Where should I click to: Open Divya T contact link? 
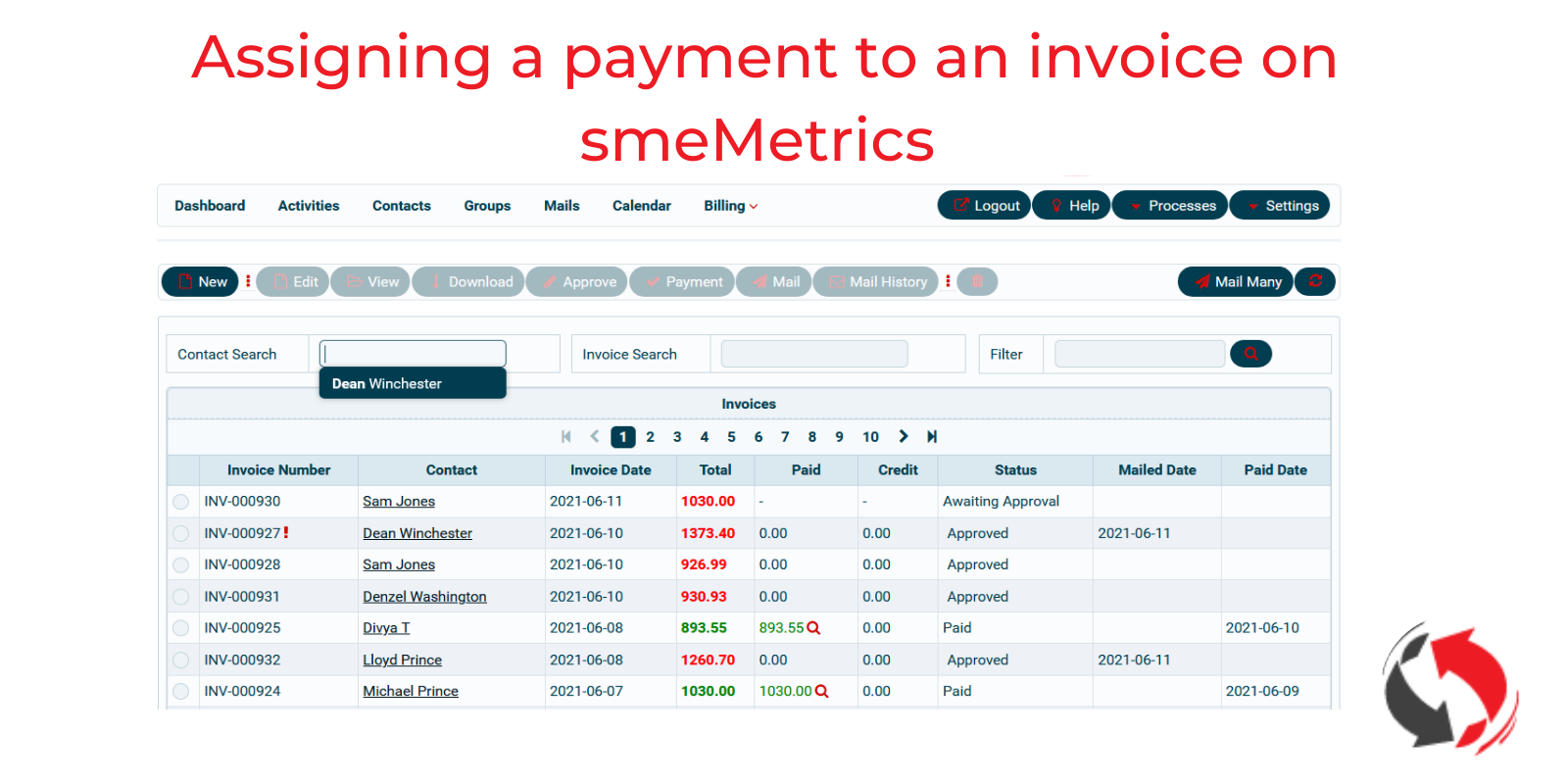click(x=386, y=628)
